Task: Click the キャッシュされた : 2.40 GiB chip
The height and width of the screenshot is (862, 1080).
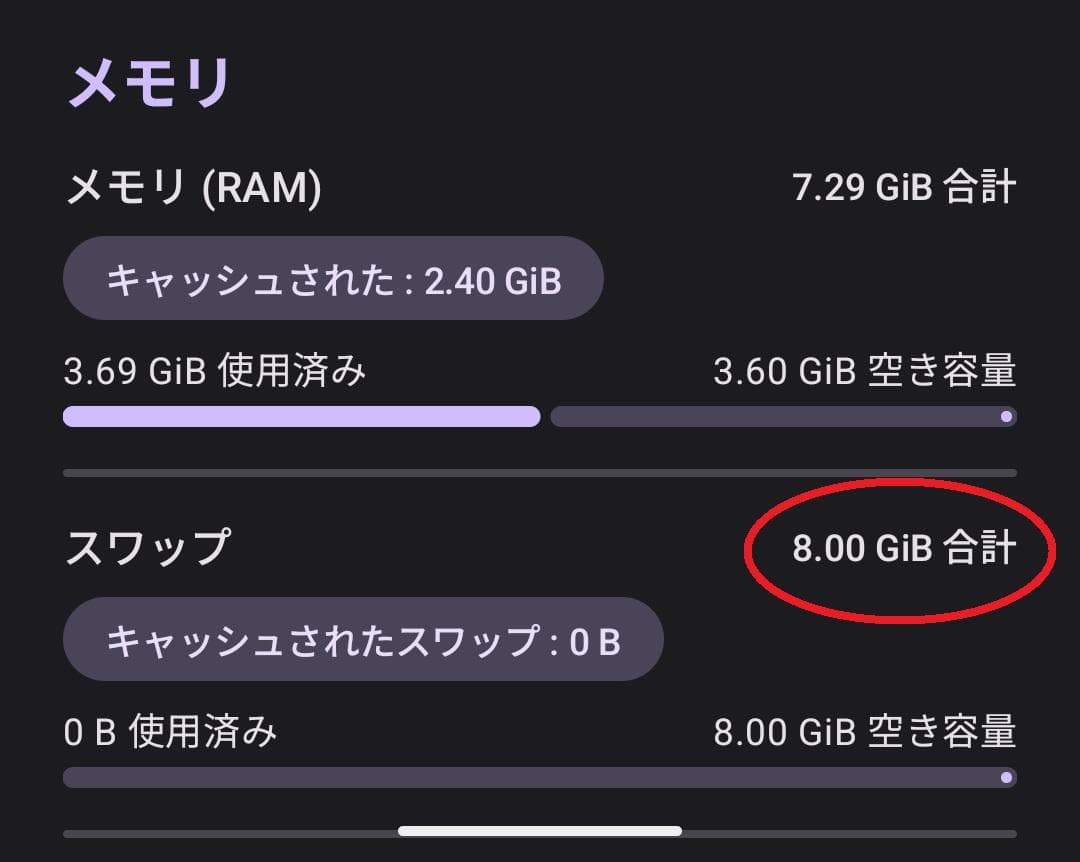Action: coord(332,280)
